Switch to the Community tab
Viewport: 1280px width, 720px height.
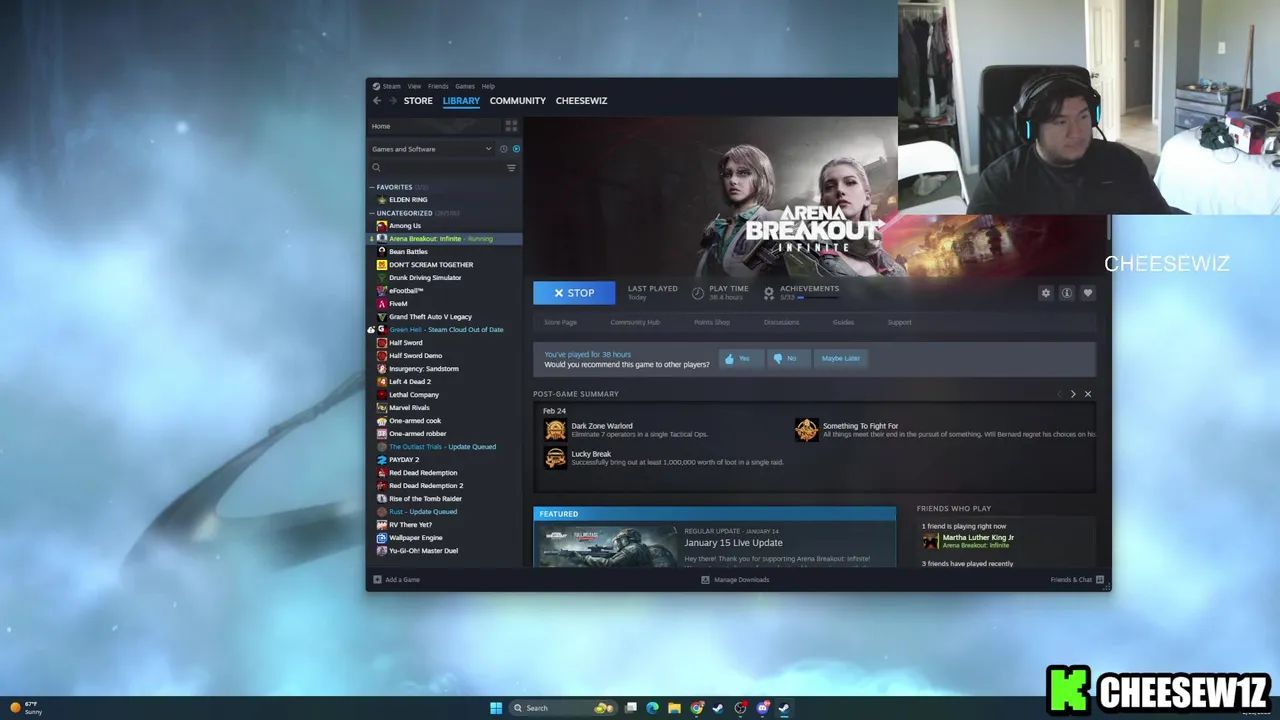click(517, 101)
